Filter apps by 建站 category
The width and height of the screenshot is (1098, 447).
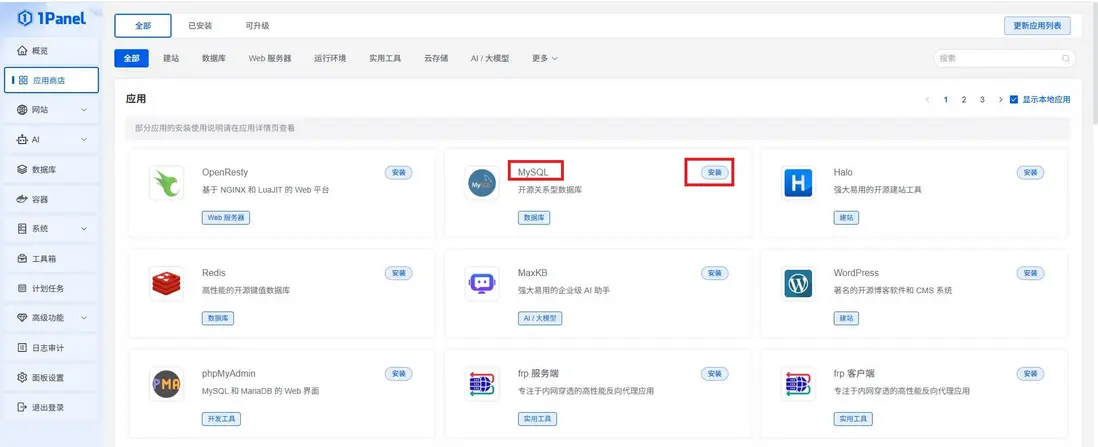(x=171, y=58)
